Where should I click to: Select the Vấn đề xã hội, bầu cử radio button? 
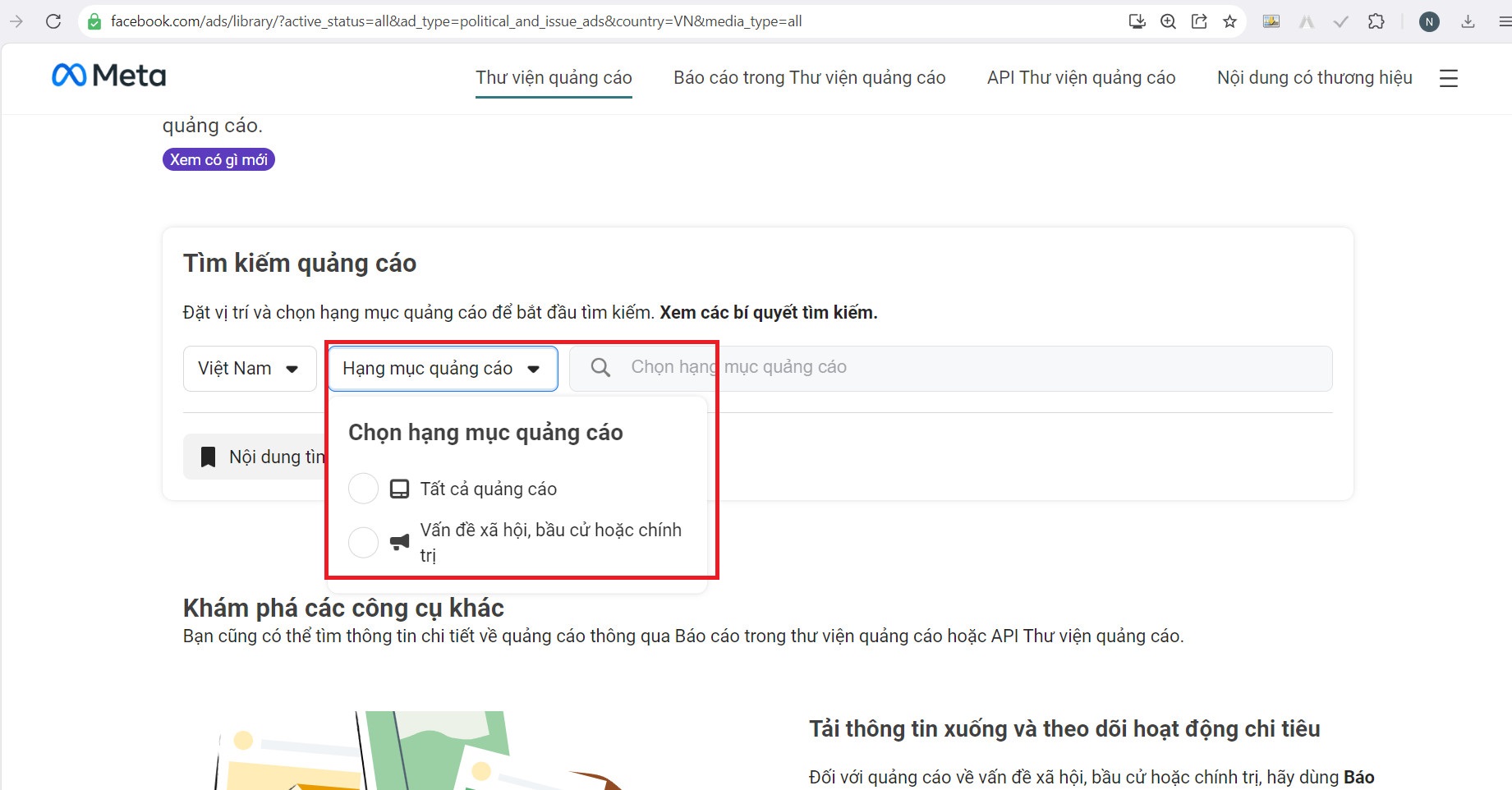pyautogui.click(x=363, y=542)
